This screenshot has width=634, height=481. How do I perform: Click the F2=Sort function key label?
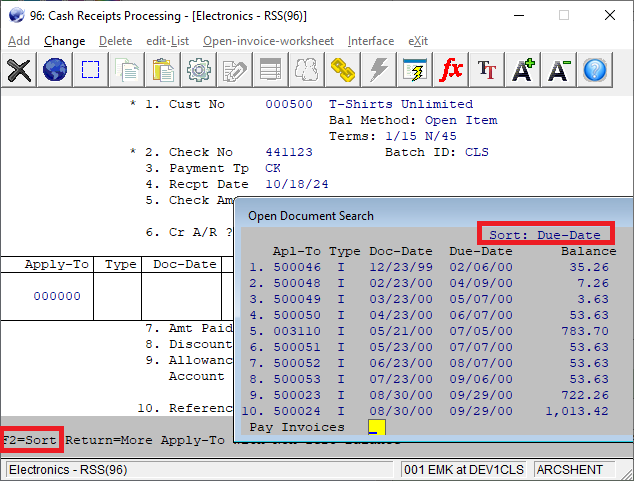point(30,440)
